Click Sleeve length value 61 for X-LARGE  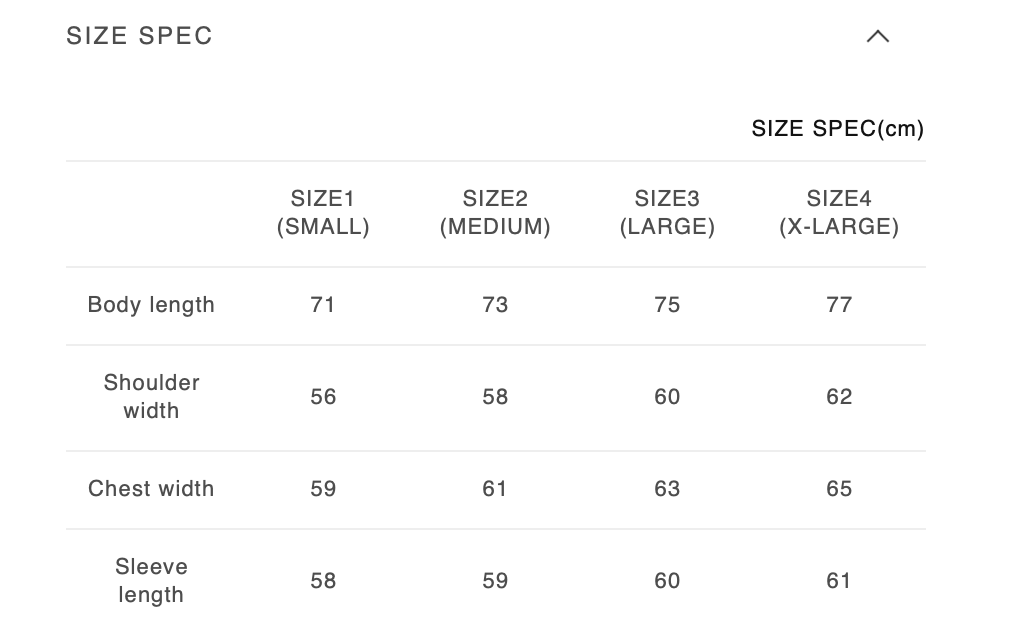point(839,581)
